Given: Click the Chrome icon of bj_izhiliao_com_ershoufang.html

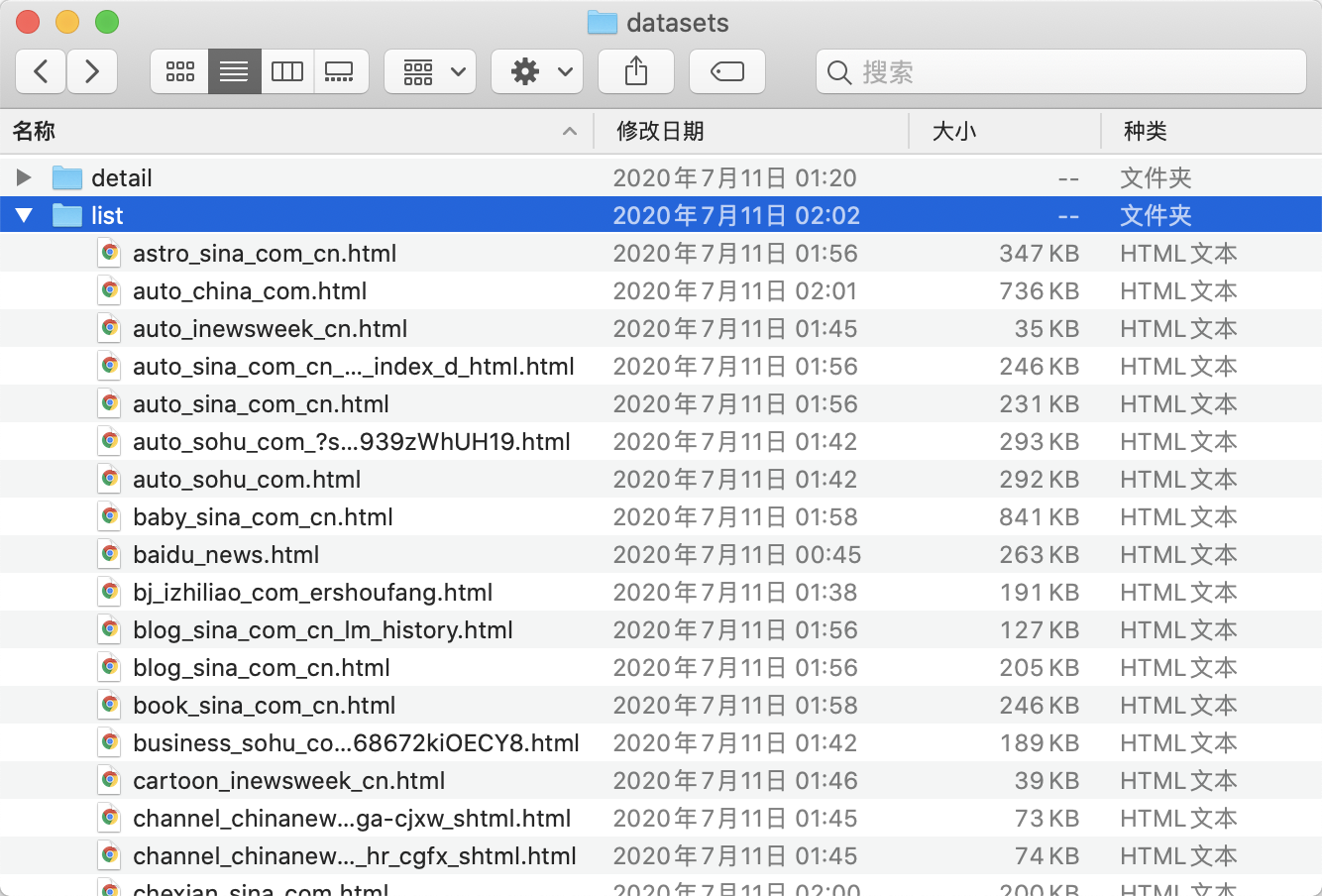Looking at the screenshot, I should (110, 592).
